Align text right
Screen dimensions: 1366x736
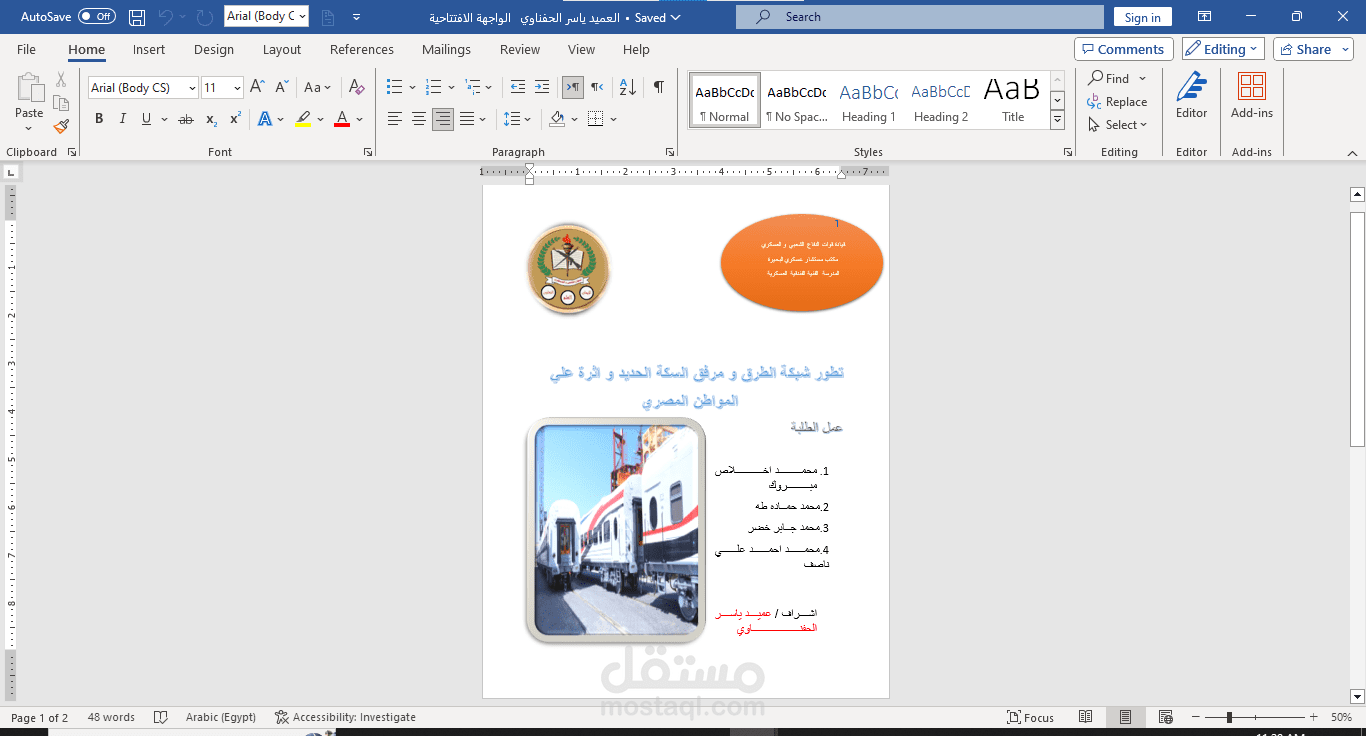click(x=442, y=119)
